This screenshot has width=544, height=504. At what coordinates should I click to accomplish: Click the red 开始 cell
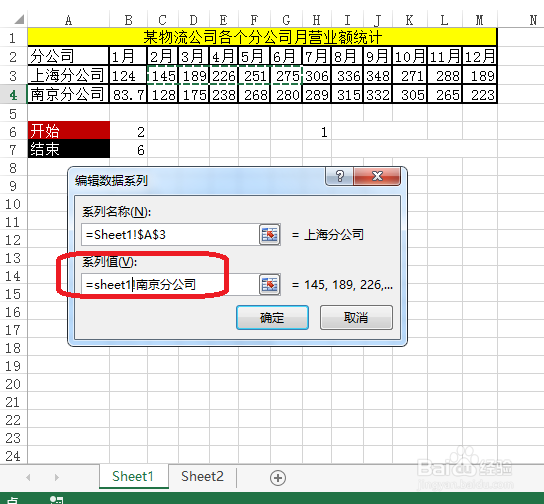(69, 130)
